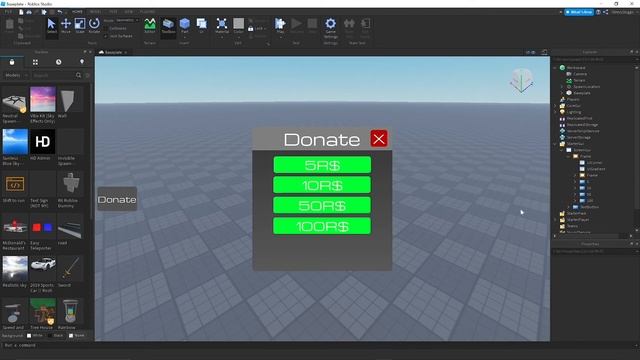
Task: Expand the SpawnLocation node
Action: click(562, 87)
